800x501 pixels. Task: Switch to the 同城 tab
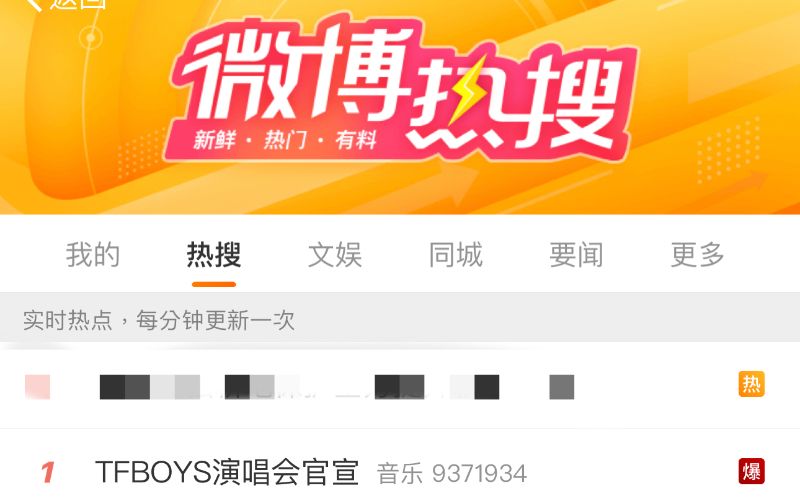pos(456,255)
